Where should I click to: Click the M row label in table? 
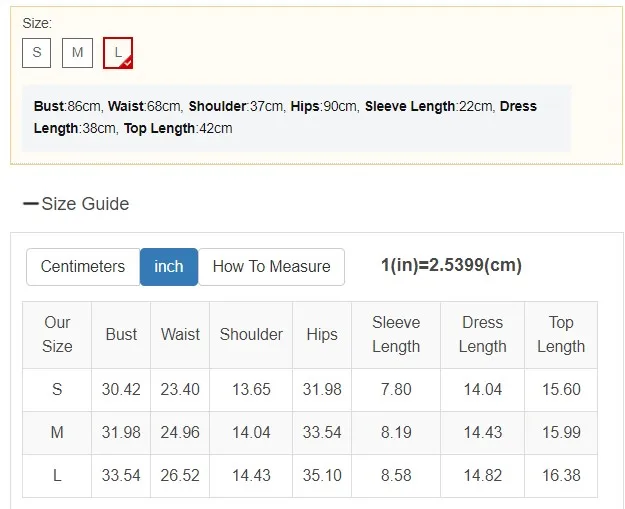[57, 432]
